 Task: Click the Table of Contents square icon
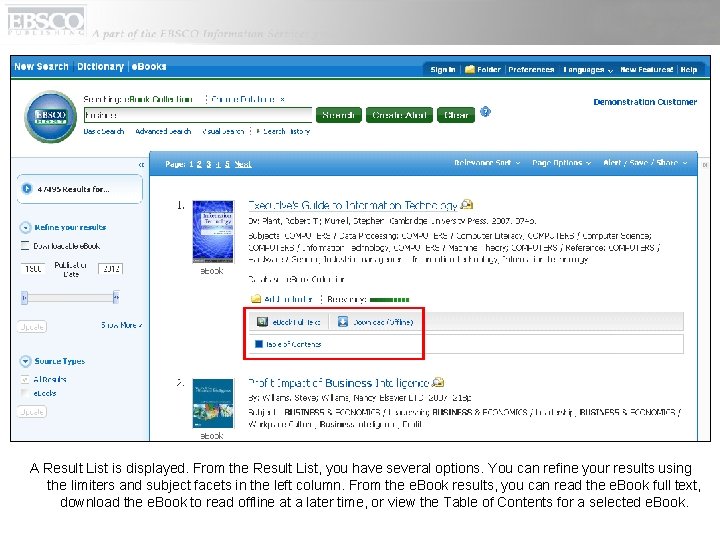(259, 343)
